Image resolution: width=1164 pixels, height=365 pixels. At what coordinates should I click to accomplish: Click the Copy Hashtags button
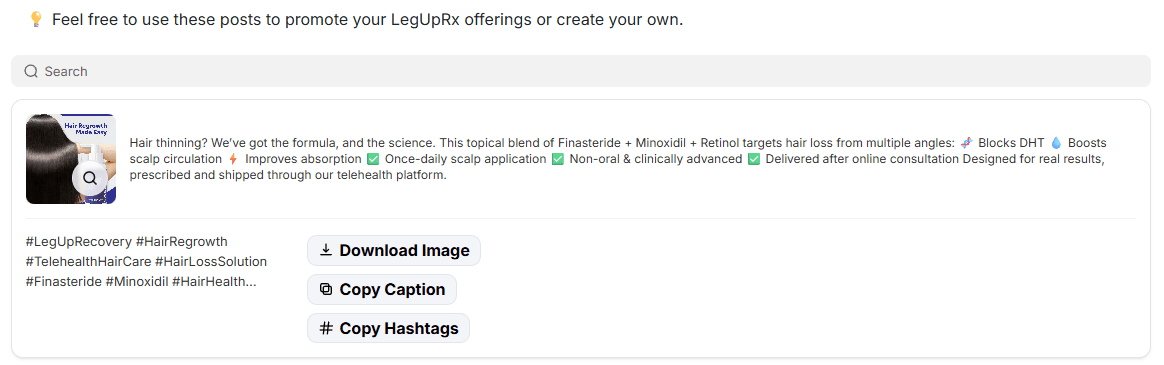[x=388, y=328]
